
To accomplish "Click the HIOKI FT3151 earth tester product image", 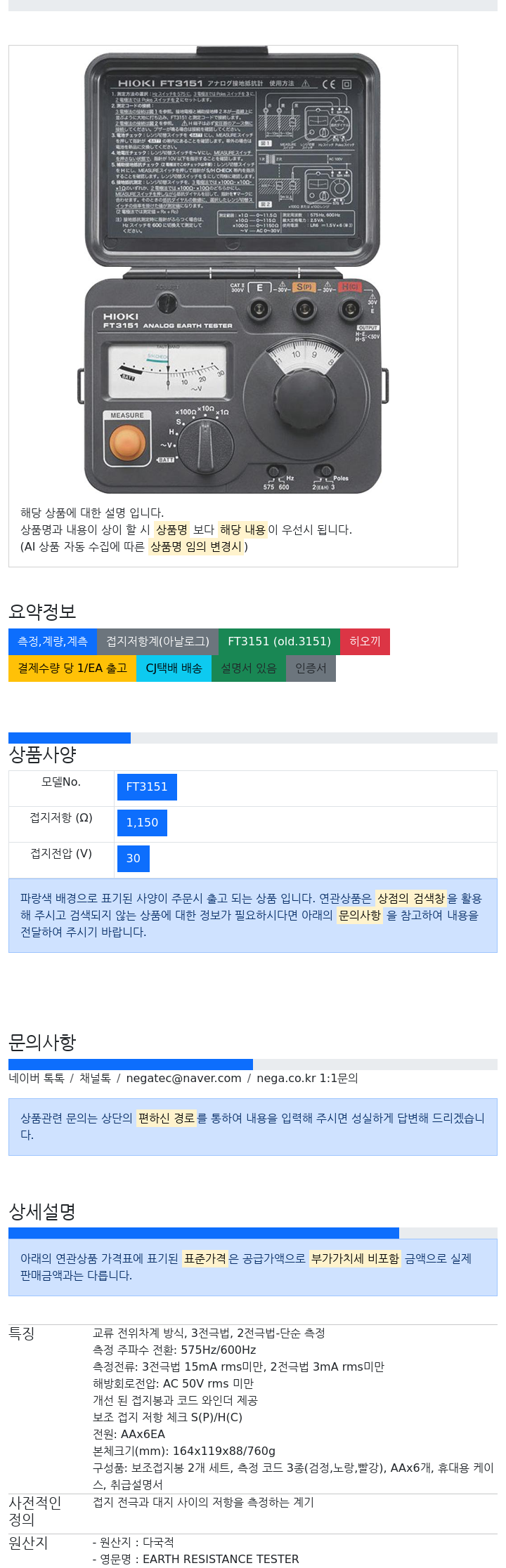I will [233, 270].
